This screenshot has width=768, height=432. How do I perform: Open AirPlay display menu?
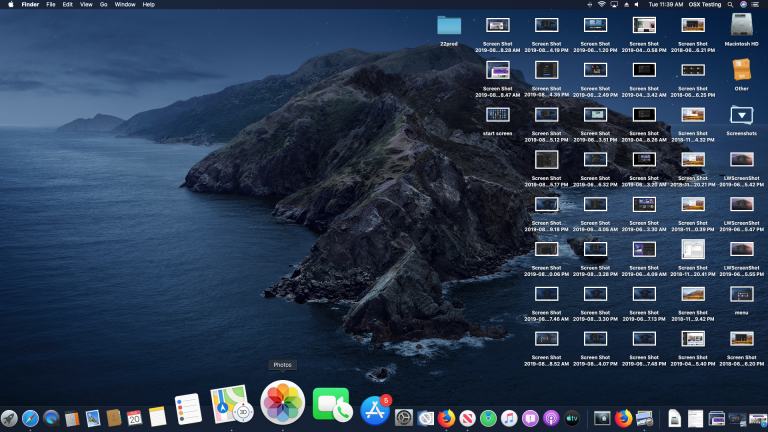pyautogui.click(x=614, y=4)
